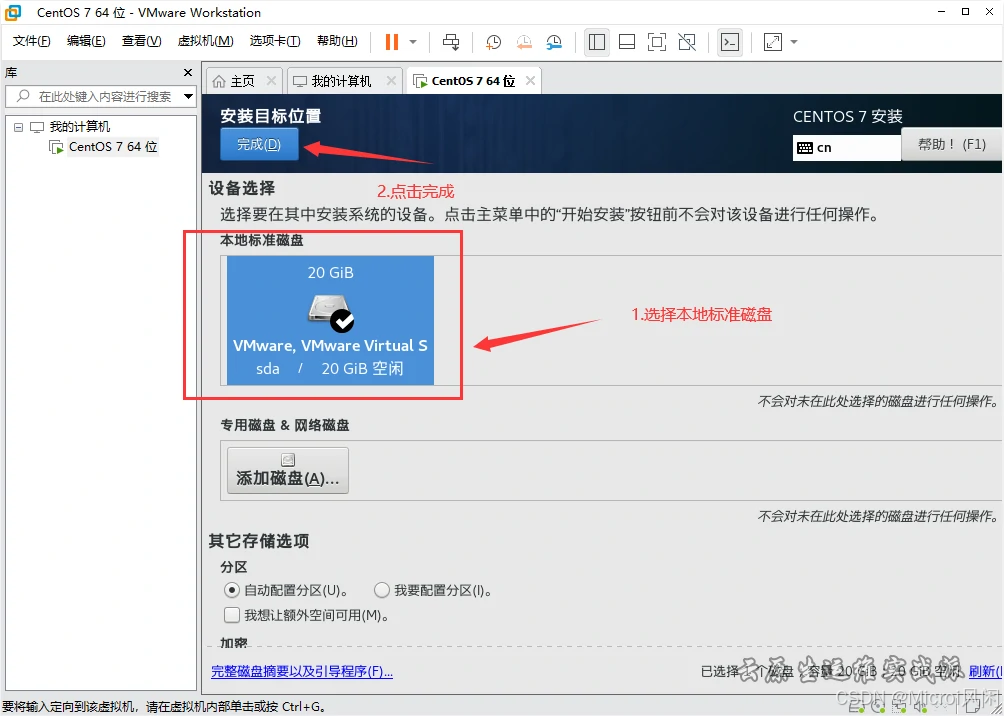Open the 编辑(E) menu
Screen dimensions: 1004x716
point(86,42)
